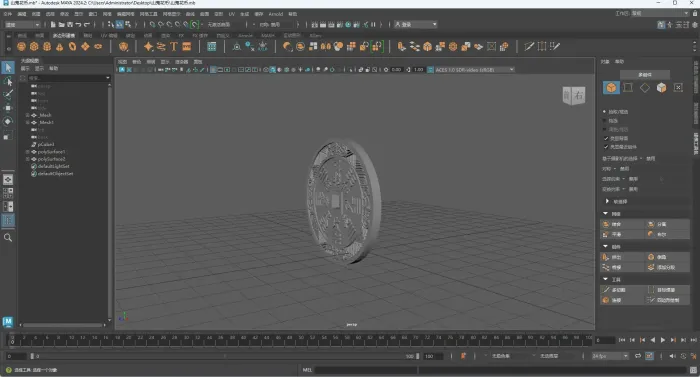Toggle the playback loop button

[638, 356]
